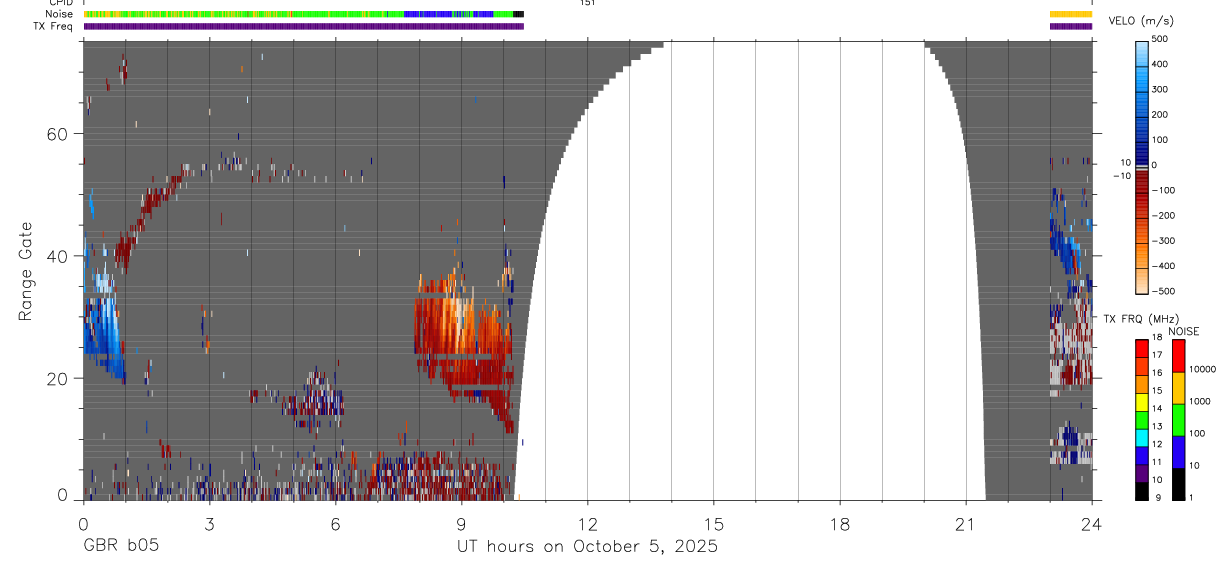
Task: Click the 'UT hours on October 5, 2025' axis title
Action: [587, 547]
